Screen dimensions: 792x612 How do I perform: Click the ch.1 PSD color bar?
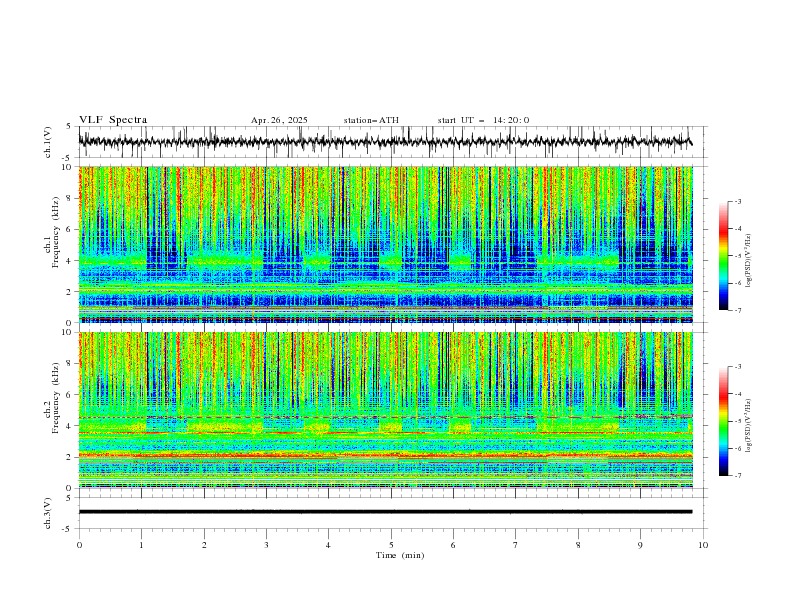(723, 255)
